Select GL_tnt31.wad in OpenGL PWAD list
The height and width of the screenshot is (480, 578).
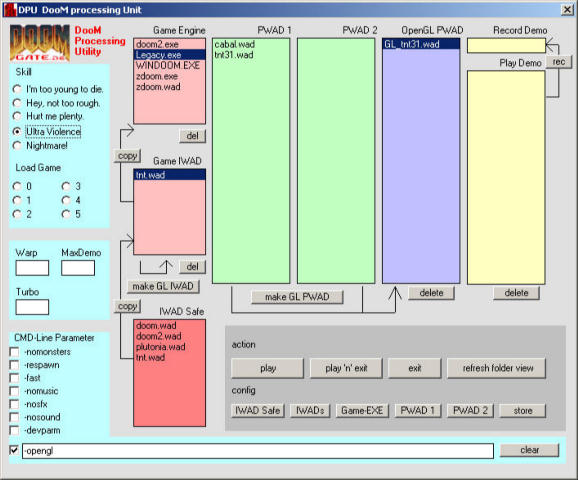(x=421, y=44)
